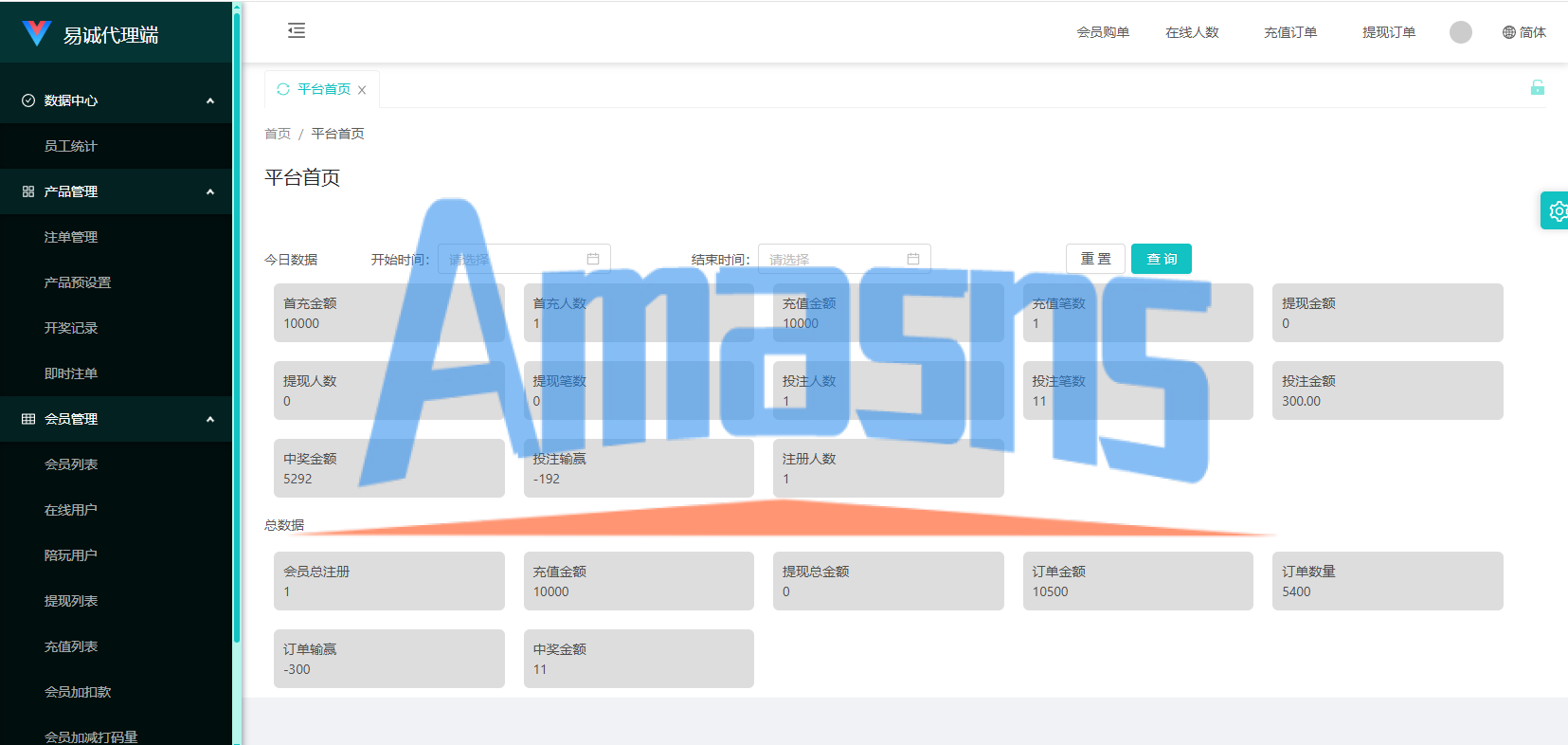Viewport: 1568px width, 745px height.
Task: Click the 查询 button
Action: (x=1162, y=259)
